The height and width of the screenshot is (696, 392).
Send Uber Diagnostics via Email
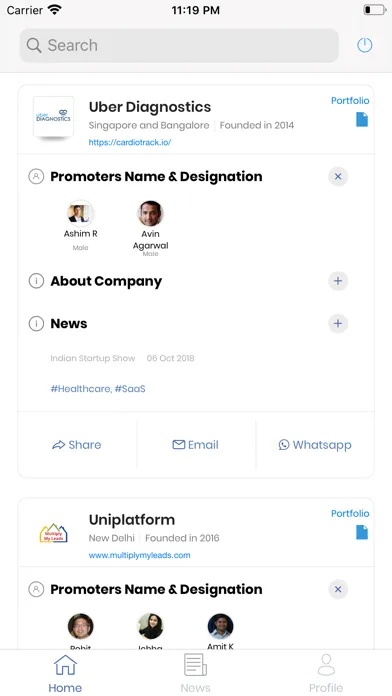coord(195,445)
